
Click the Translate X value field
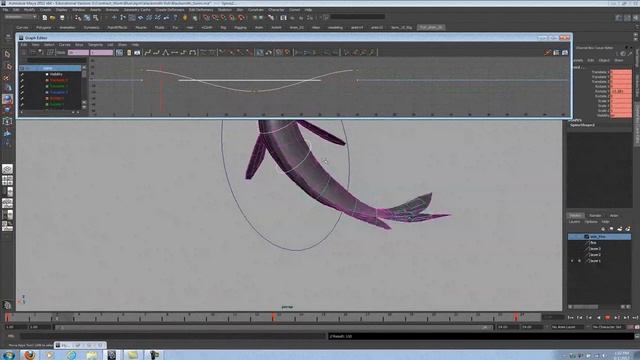621,72
